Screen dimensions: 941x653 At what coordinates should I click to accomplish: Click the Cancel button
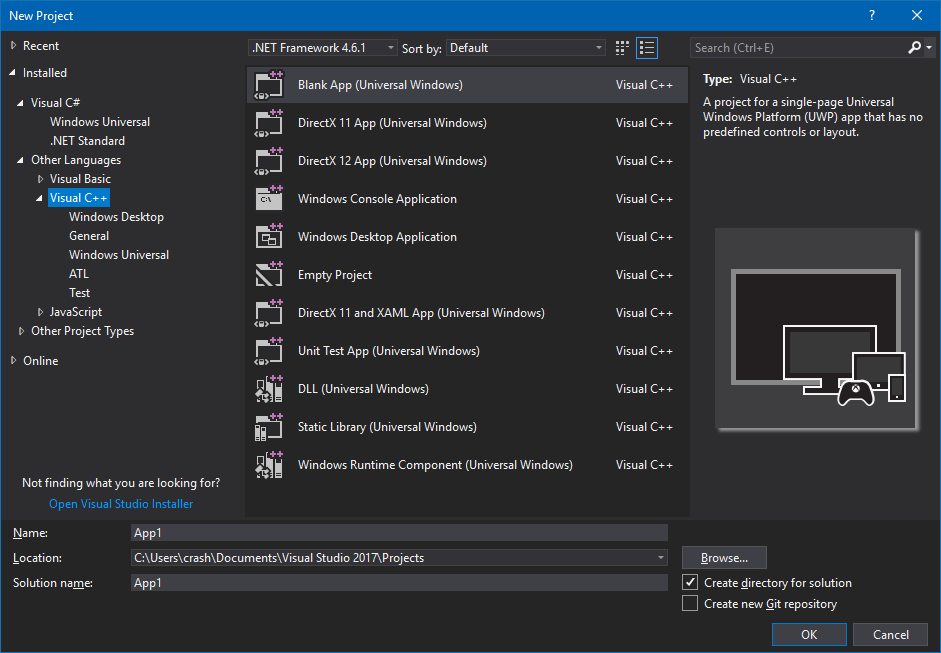click(891, 634)
